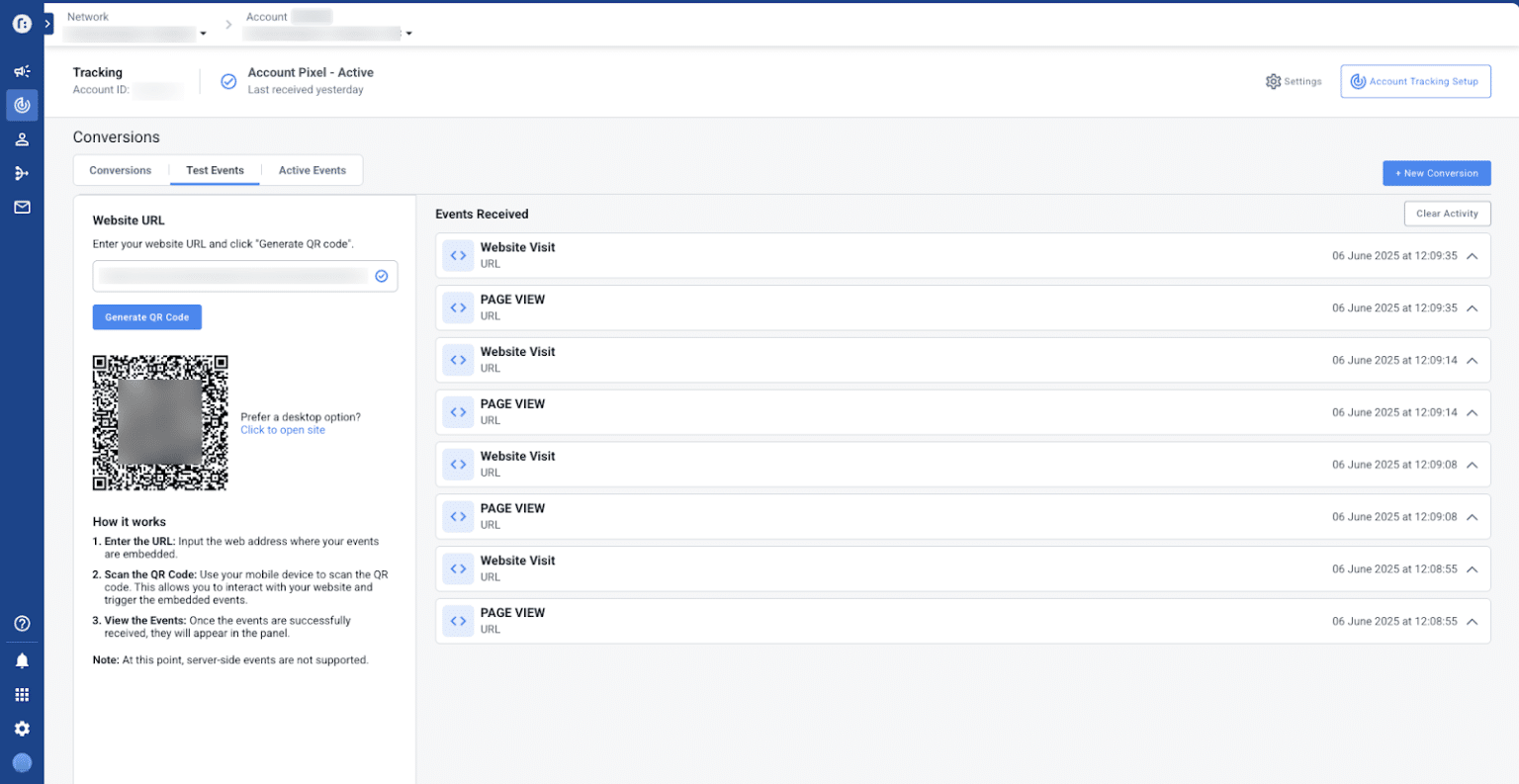
Task: Click the code icon on the first Website Visit event
Action: click(458, 255)
